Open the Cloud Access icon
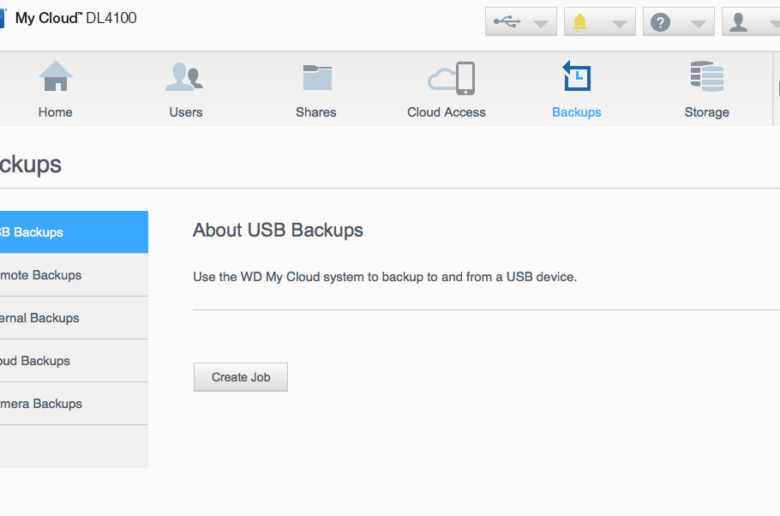 click(x=451, y=78)
